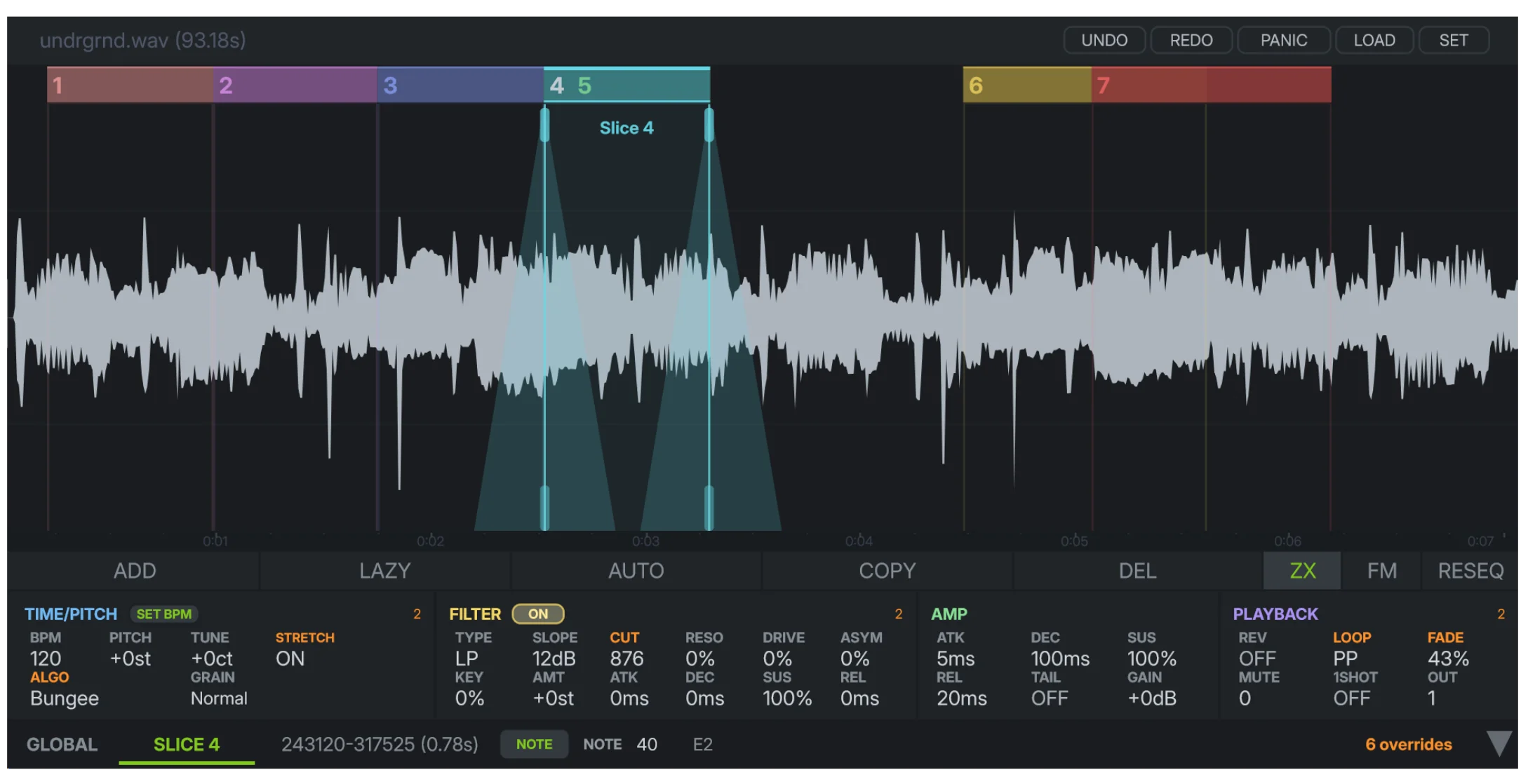1528x784 pixels.
Task: Adjust the FADE value showing 43%
Action: (1449, 658)
